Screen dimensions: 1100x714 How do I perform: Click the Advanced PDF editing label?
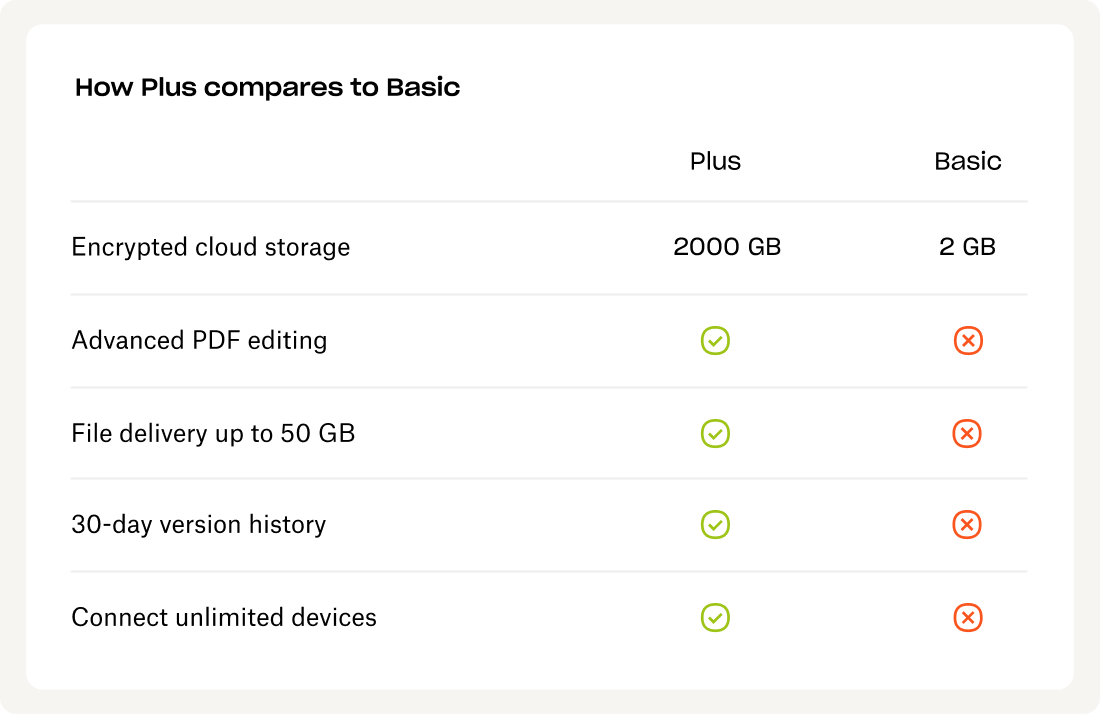199,341
